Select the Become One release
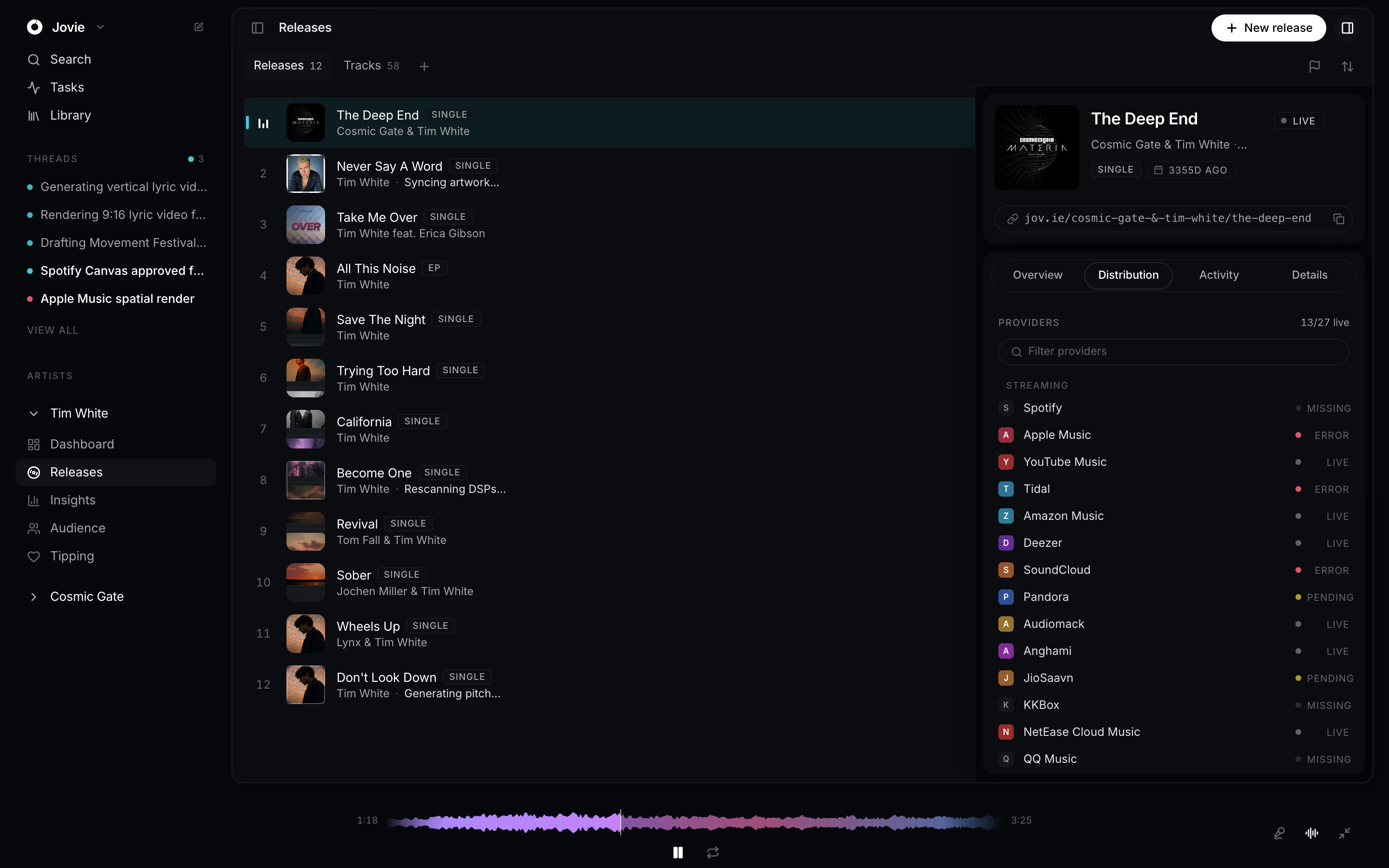The height and width of the screenshot is (868, 1389). tap(610, 480)
